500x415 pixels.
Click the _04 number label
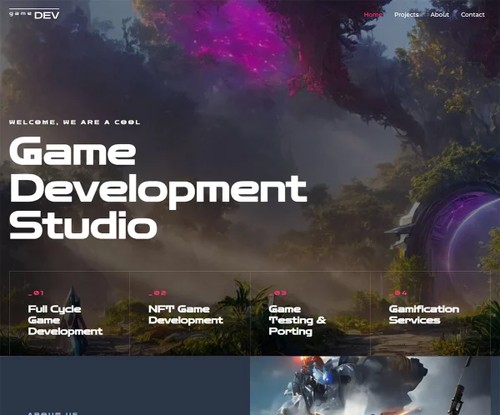coord(399,293)
